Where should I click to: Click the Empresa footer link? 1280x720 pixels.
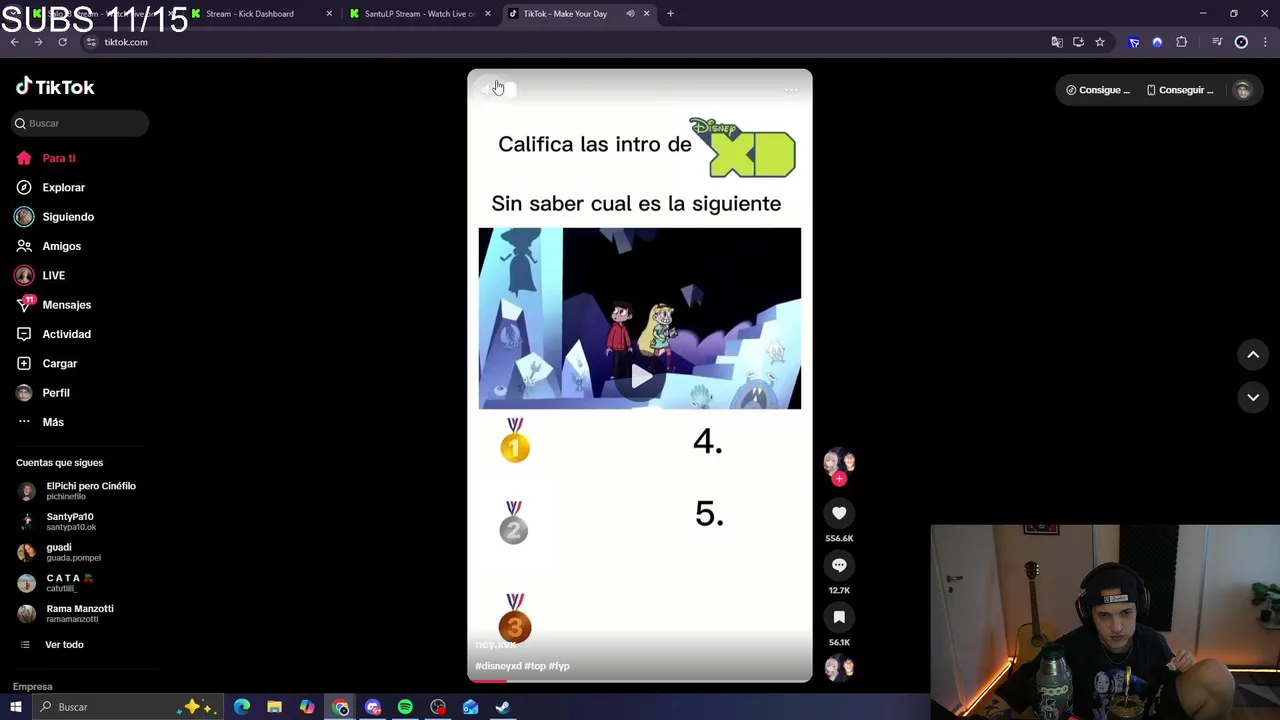click(x=32, y=687)
